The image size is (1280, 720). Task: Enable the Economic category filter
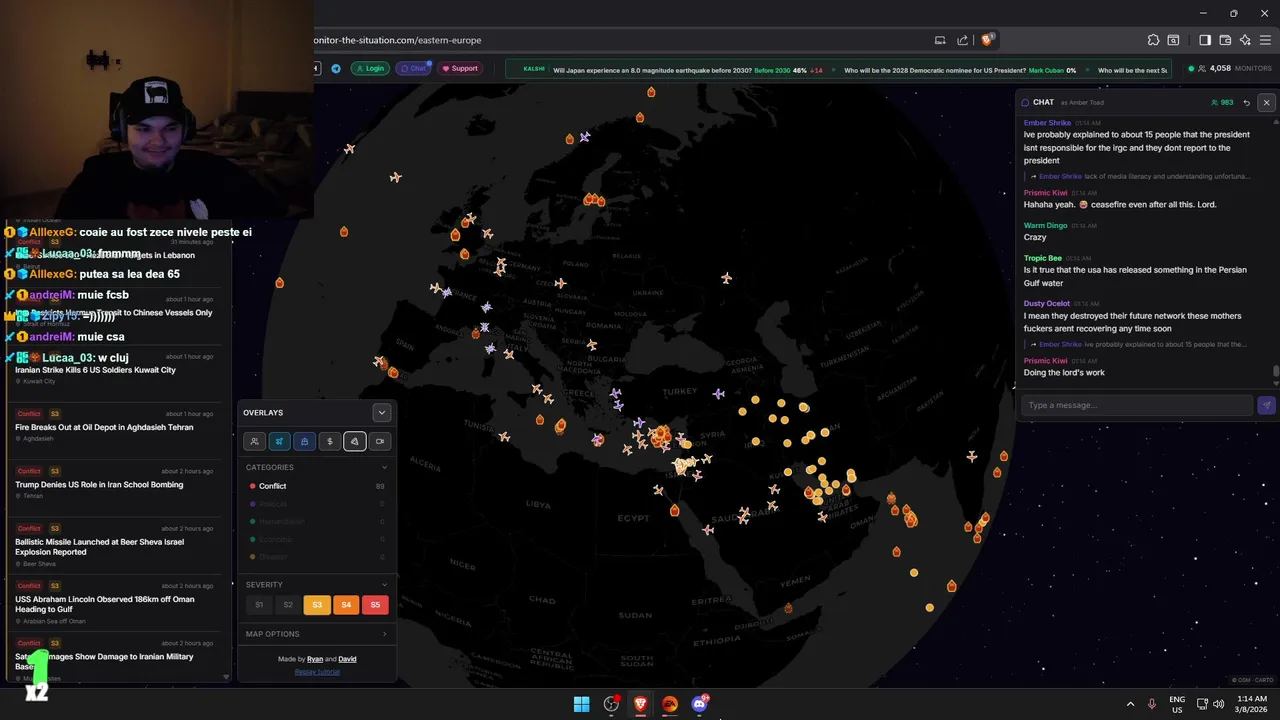coord(317,539)
